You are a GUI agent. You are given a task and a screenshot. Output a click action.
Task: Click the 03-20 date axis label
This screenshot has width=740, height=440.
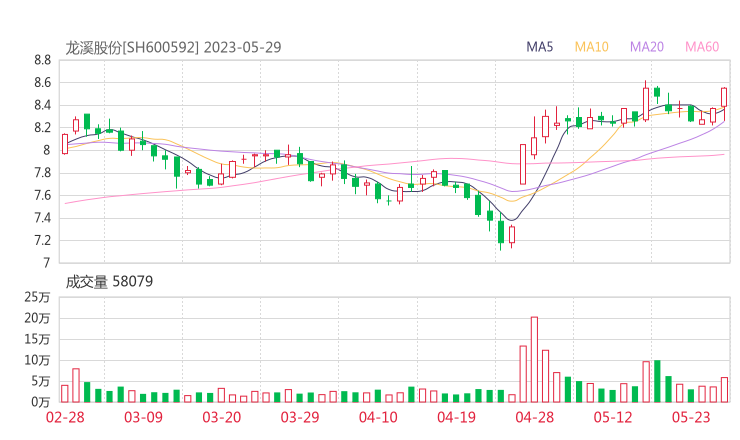[x=222, y=417]
